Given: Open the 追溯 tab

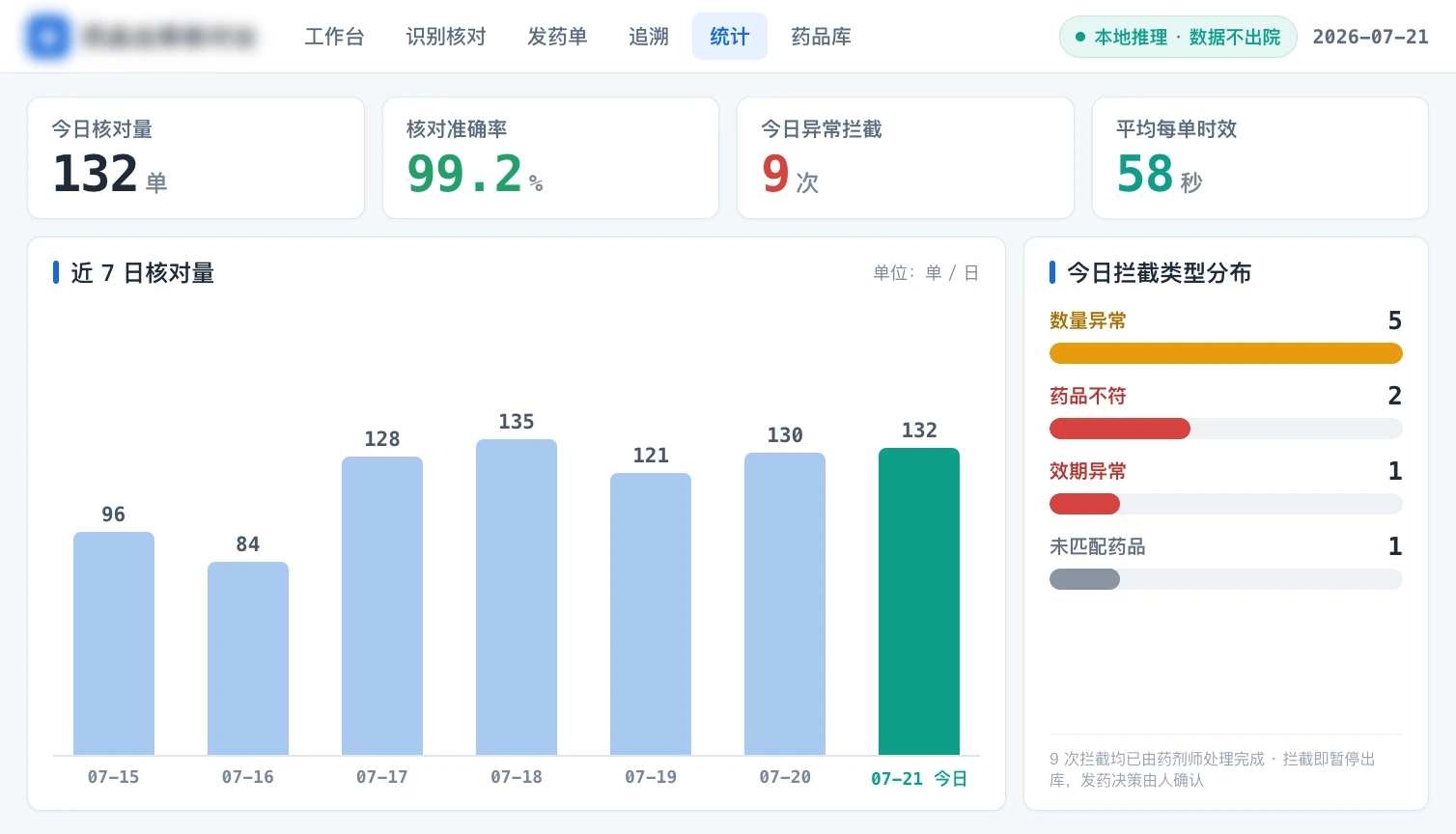Looking at the screenshot, I should pos(649,37).
